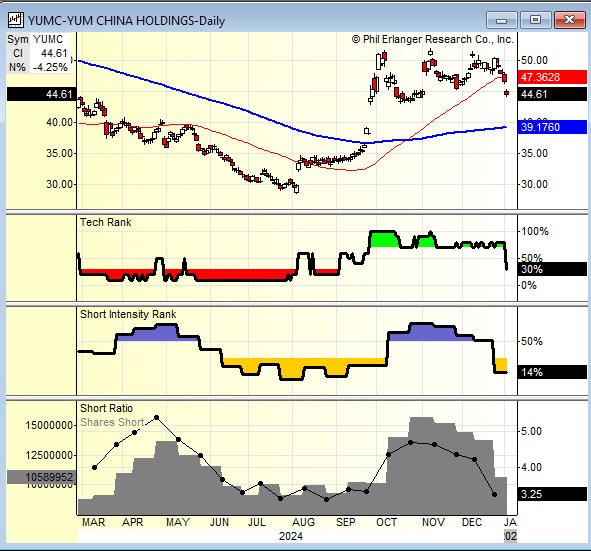Click the last Short Ratio data point
This screenshot has width=591, height=551.
pos(495,494)
